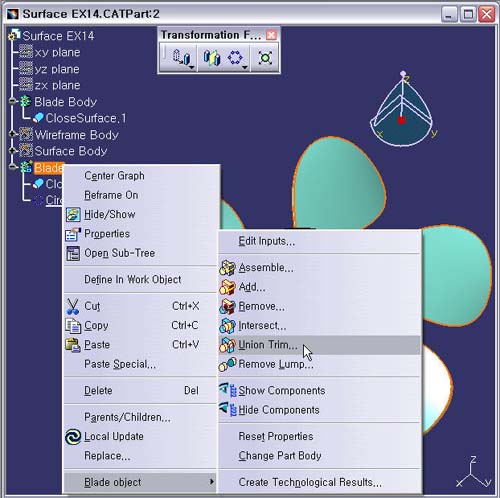500x498 pixels.
Task: Expand the Wireframe Body tree node
Action: pyautogui.click(x=13, y=134)
